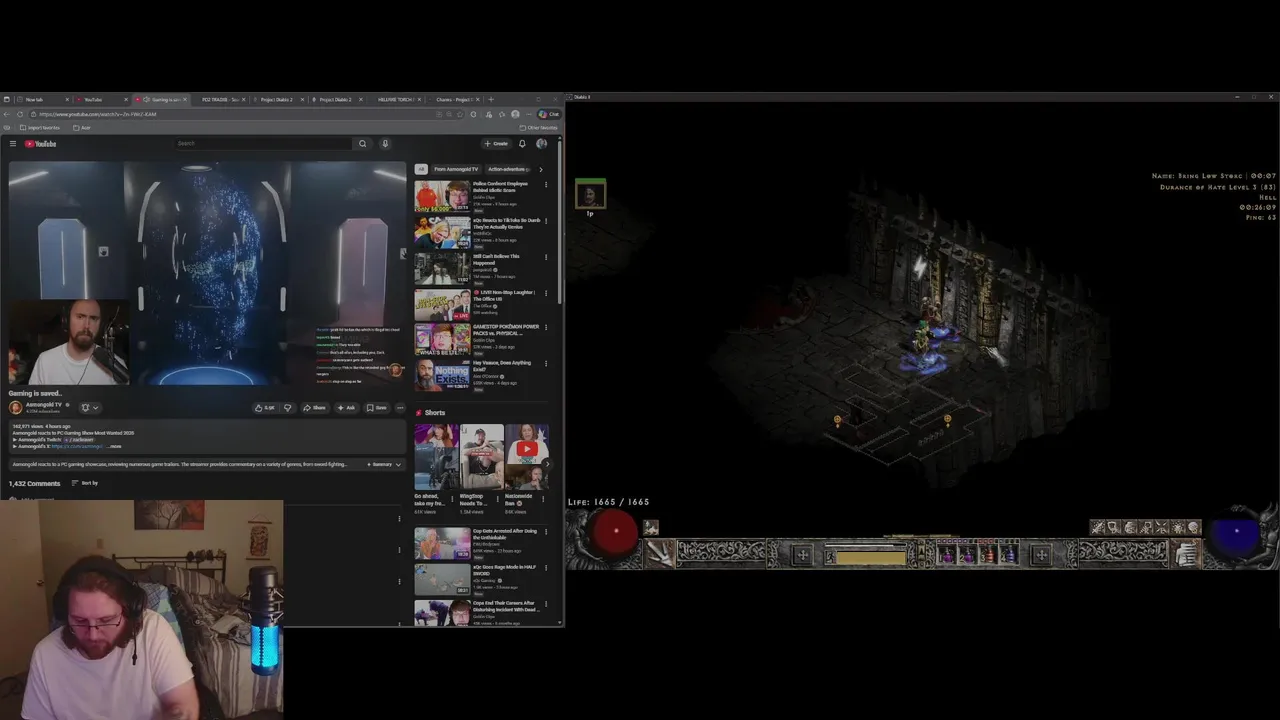Click the last Diablo mini-panel menu icon
The image size is (1280, 720).
[x=1192, y=528]
